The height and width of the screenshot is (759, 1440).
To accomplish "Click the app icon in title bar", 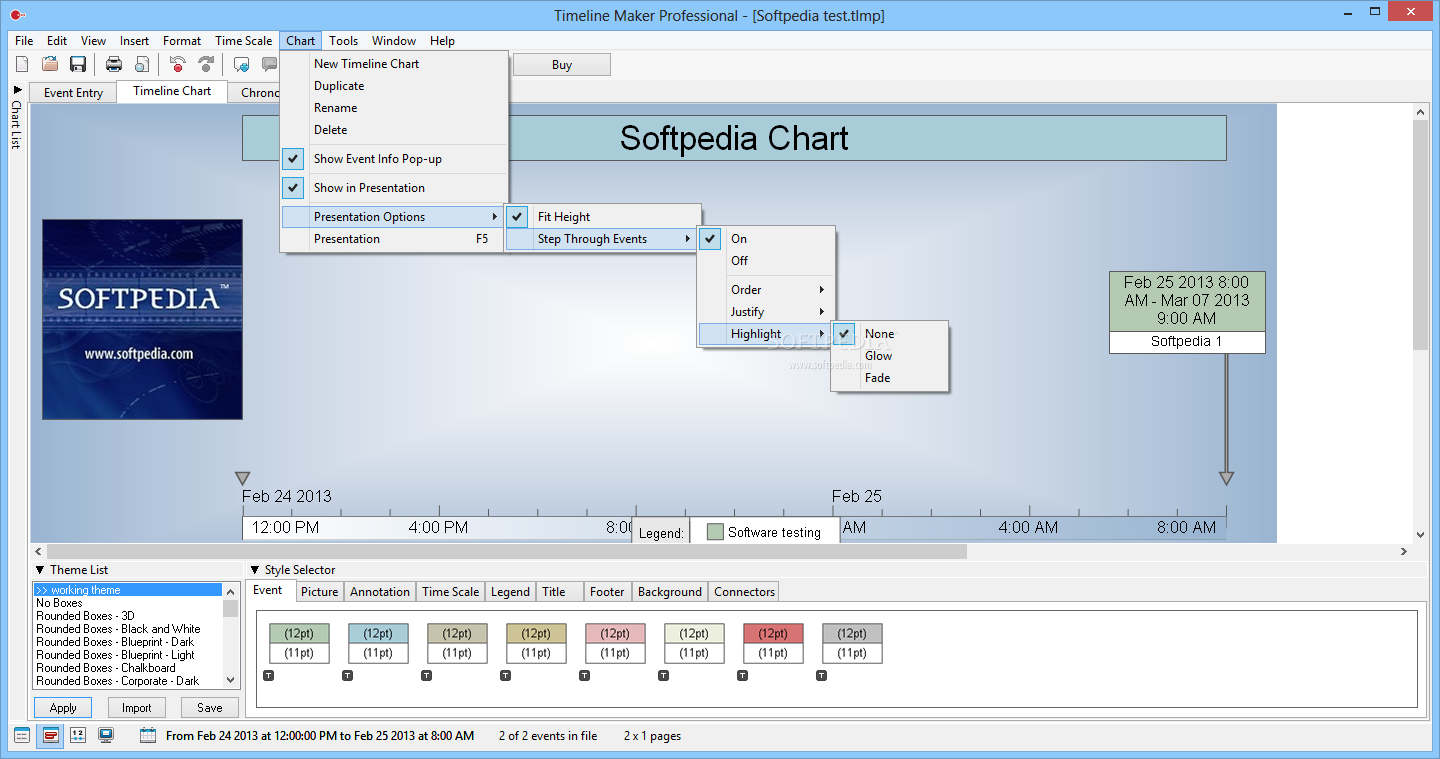I will (16, 15).
